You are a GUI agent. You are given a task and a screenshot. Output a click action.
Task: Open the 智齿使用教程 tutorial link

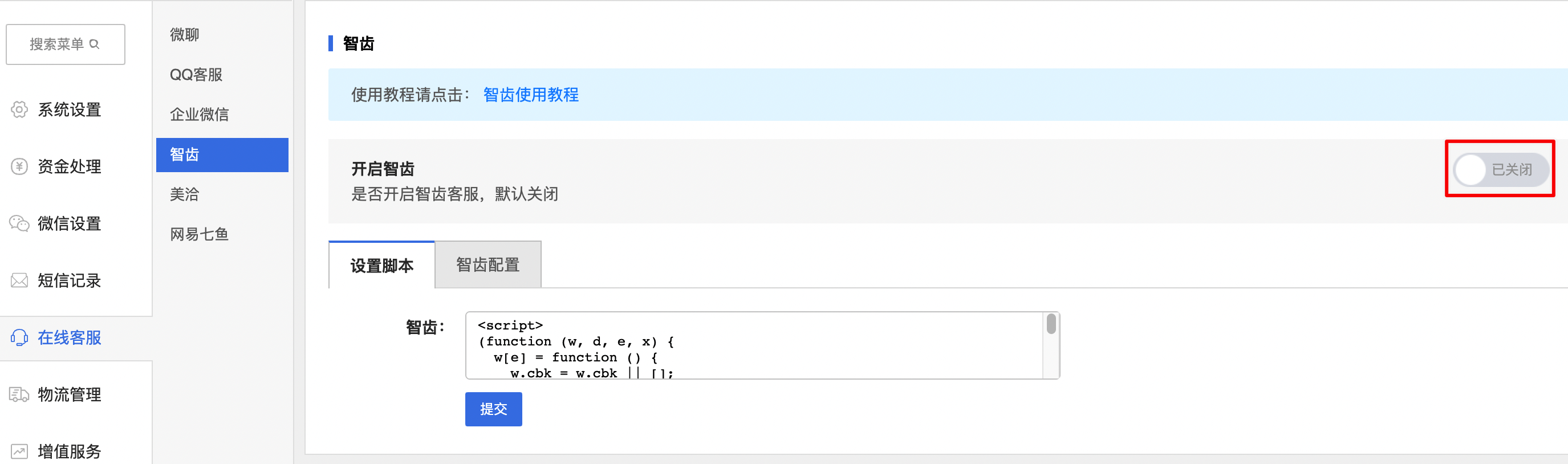(x=531, y=95)
